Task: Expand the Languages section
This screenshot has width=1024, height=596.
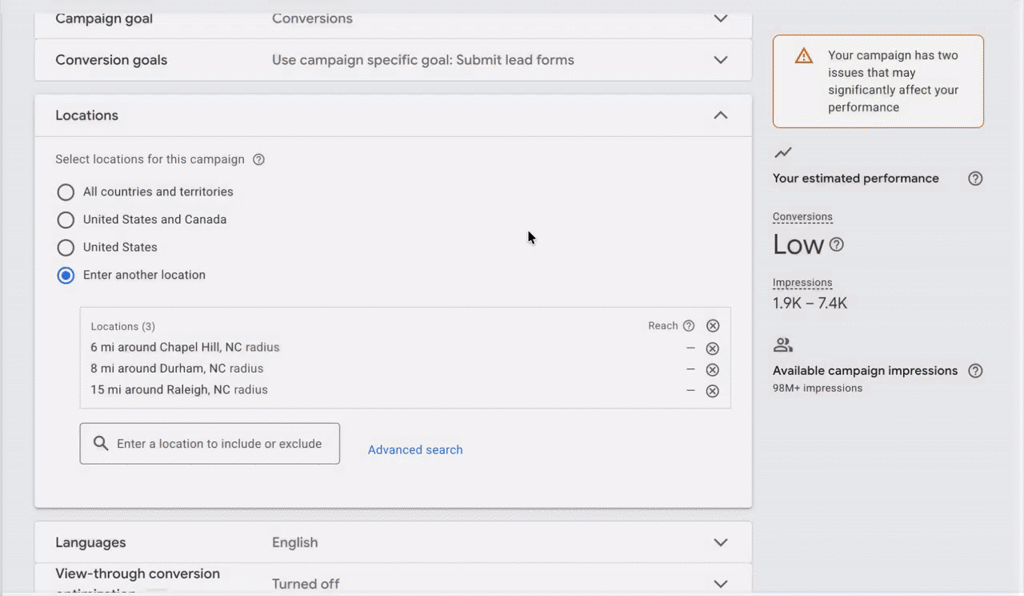Action: click(720, 543)
